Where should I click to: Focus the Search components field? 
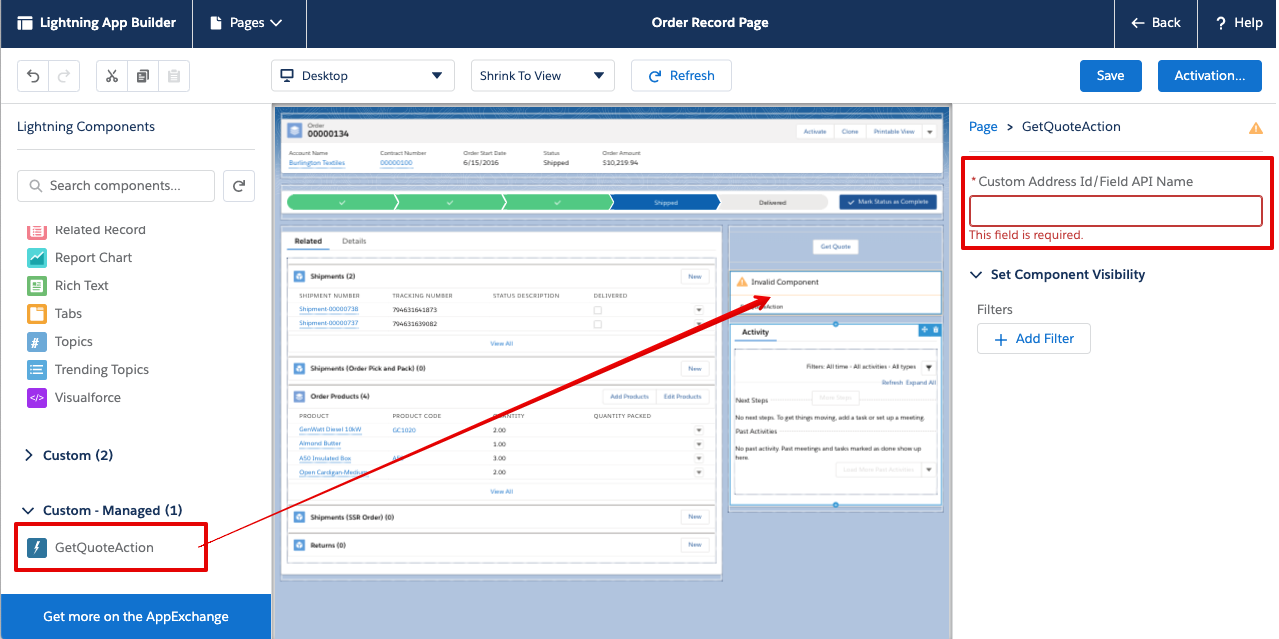pyautogui.click(x=116, y=186)
